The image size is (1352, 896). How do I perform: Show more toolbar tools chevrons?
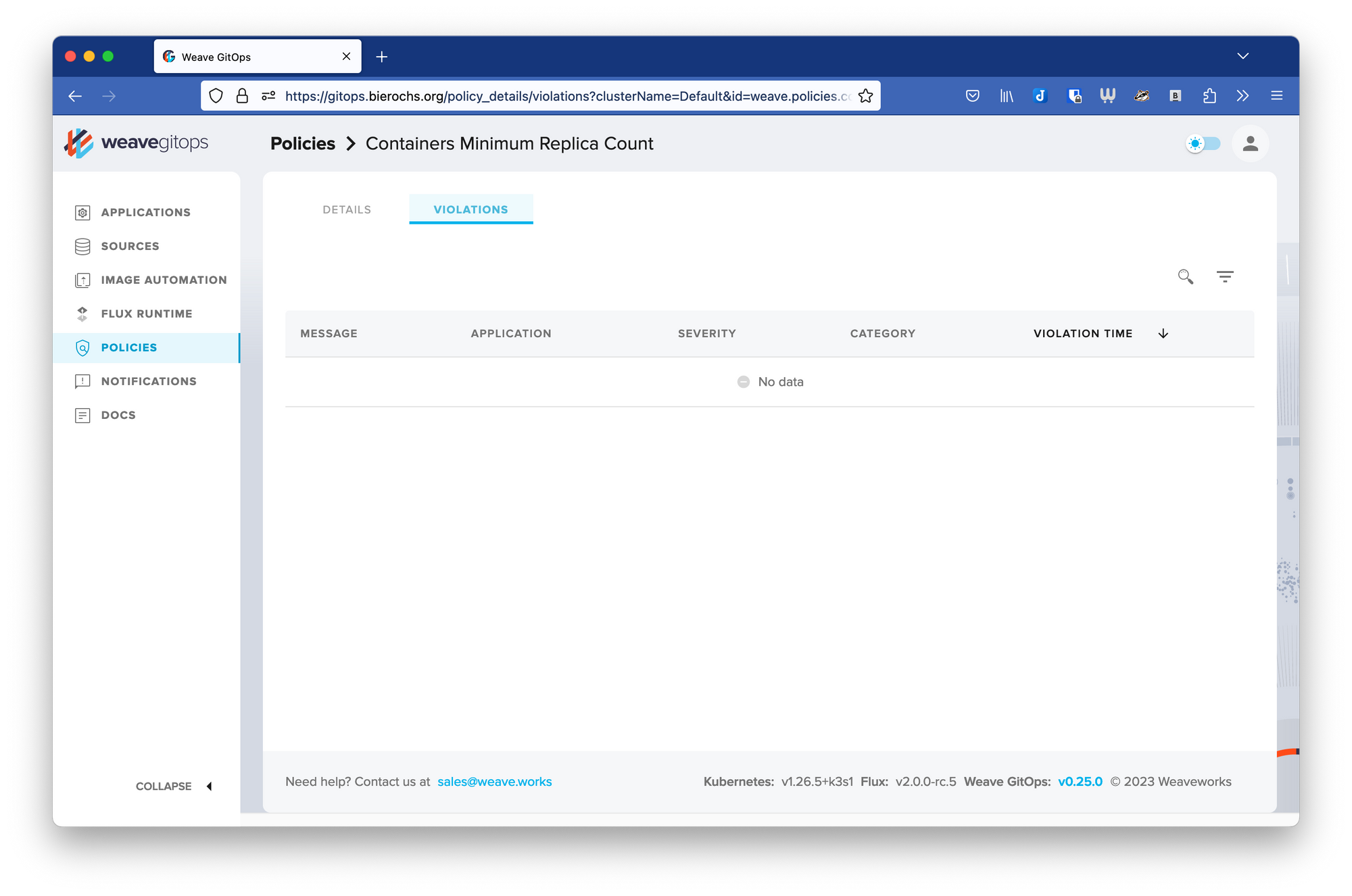click(x=1242, y=96)
